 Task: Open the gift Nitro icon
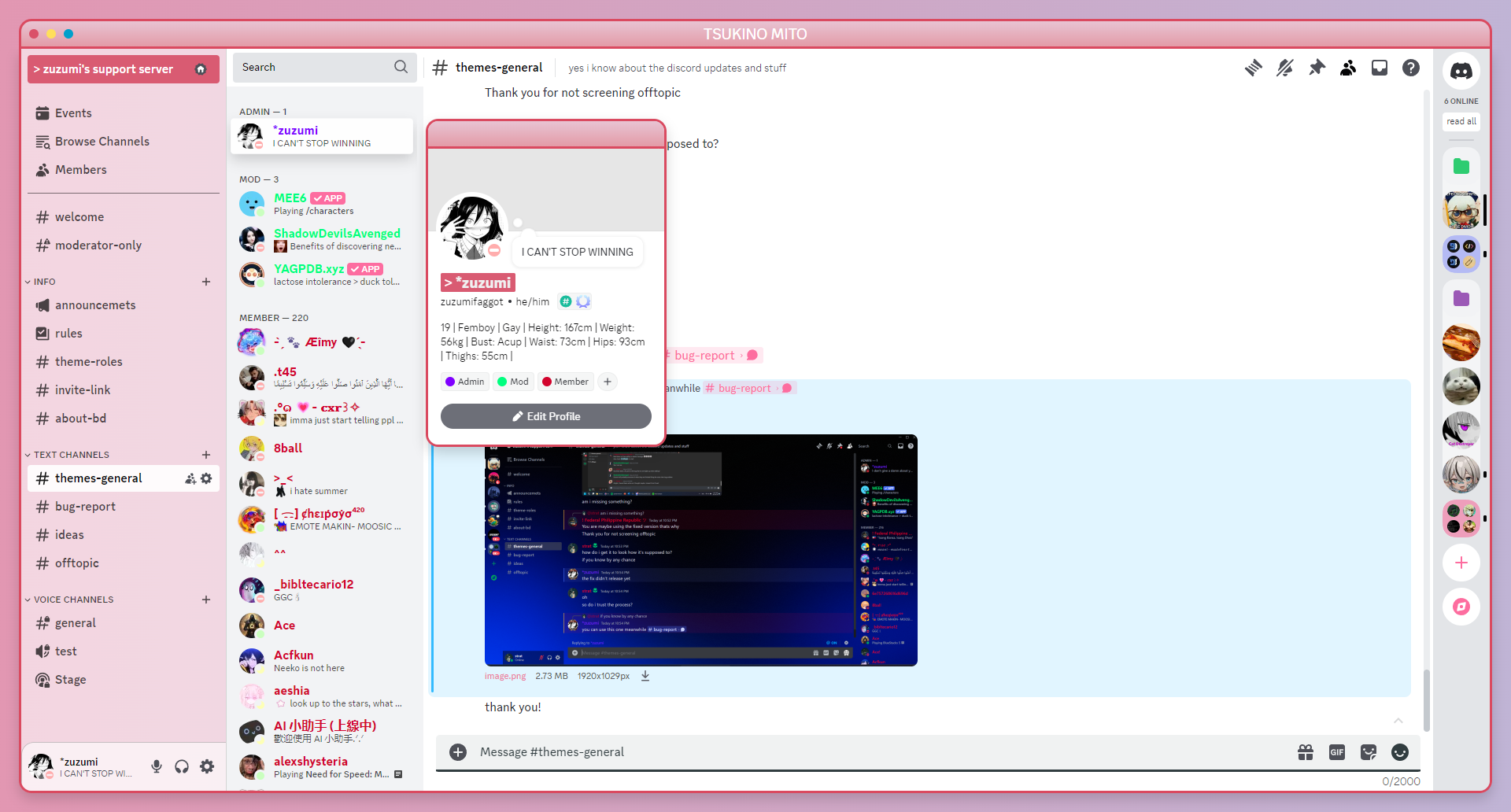click(1306, 752)
